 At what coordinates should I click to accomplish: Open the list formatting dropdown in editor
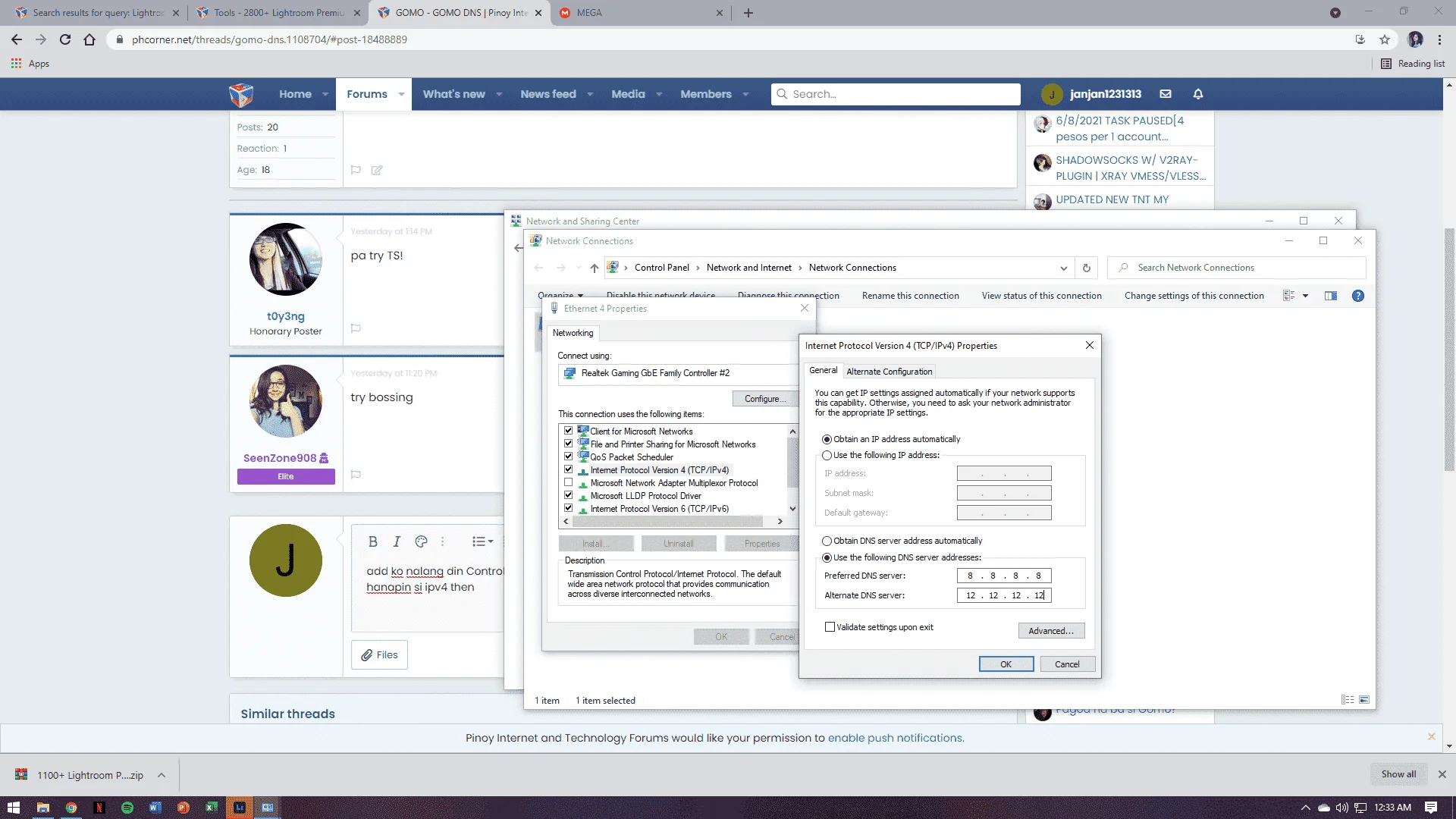coord(482,541)
